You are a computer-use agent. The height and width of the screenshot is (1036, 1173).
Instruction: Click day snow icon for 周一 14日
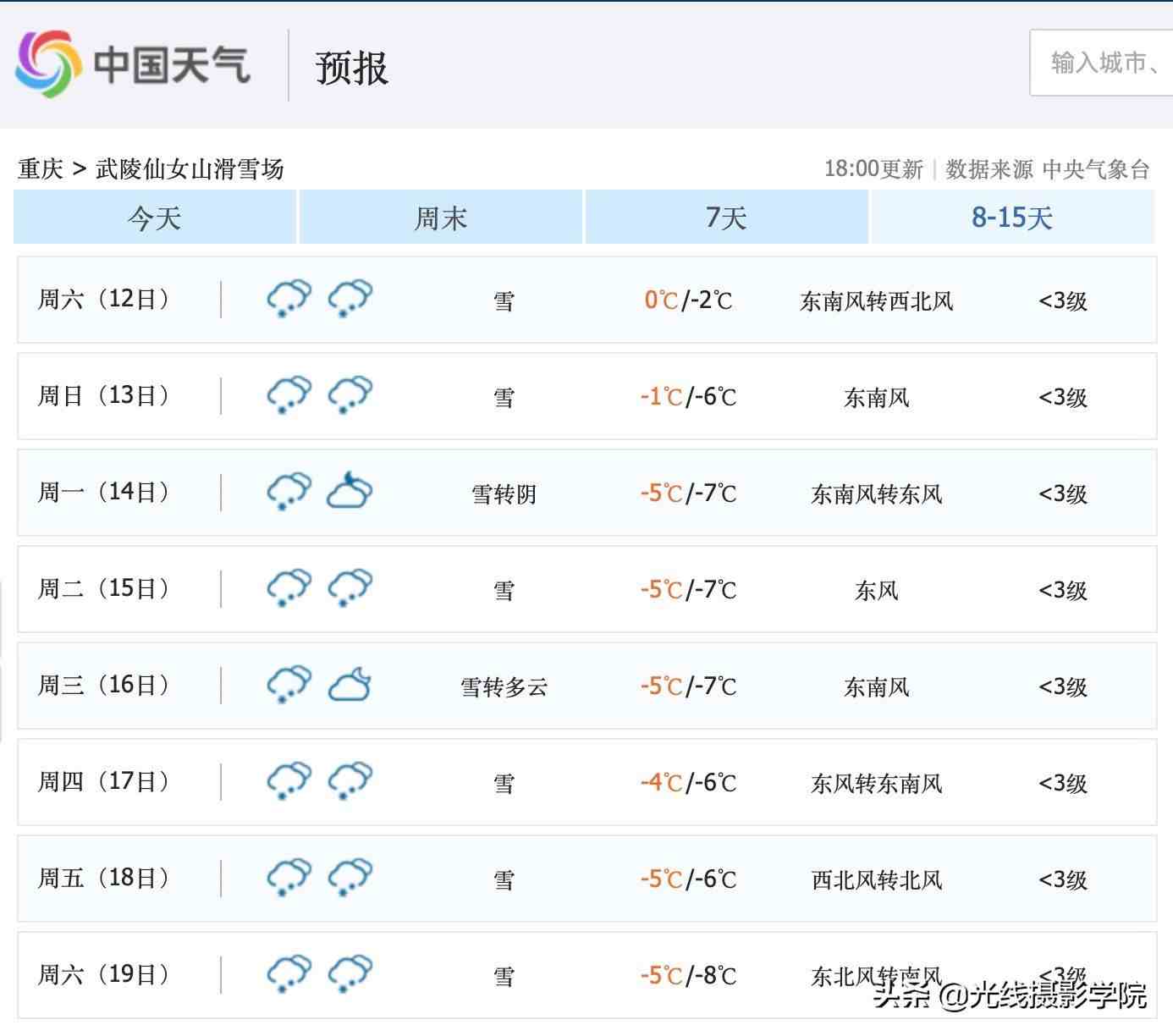point(289,492)
